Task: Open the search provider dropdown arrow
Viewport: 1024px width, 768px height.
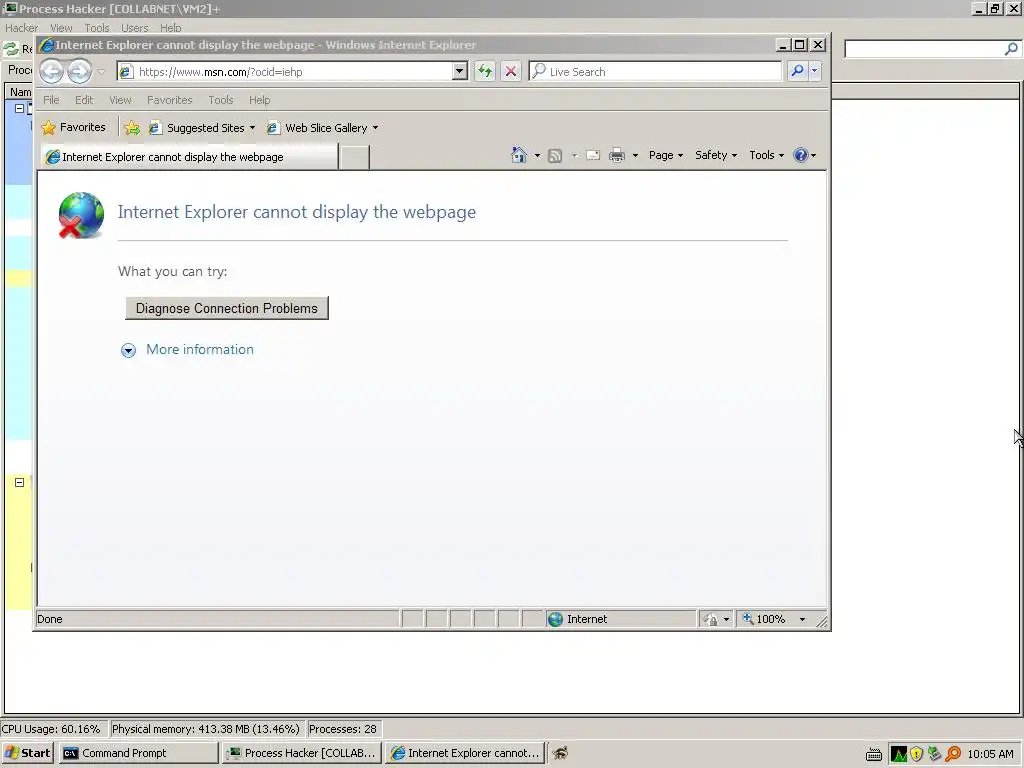Action: point(814,71)
